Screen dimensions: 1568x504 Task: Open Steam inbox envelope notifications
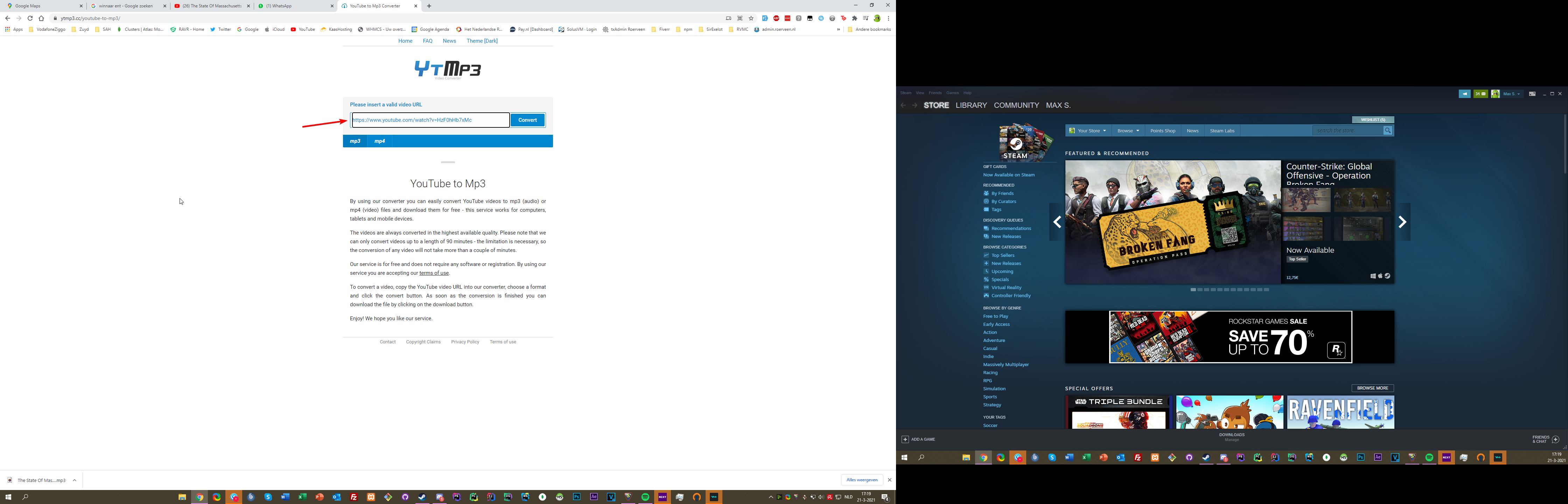point(1480,94)
